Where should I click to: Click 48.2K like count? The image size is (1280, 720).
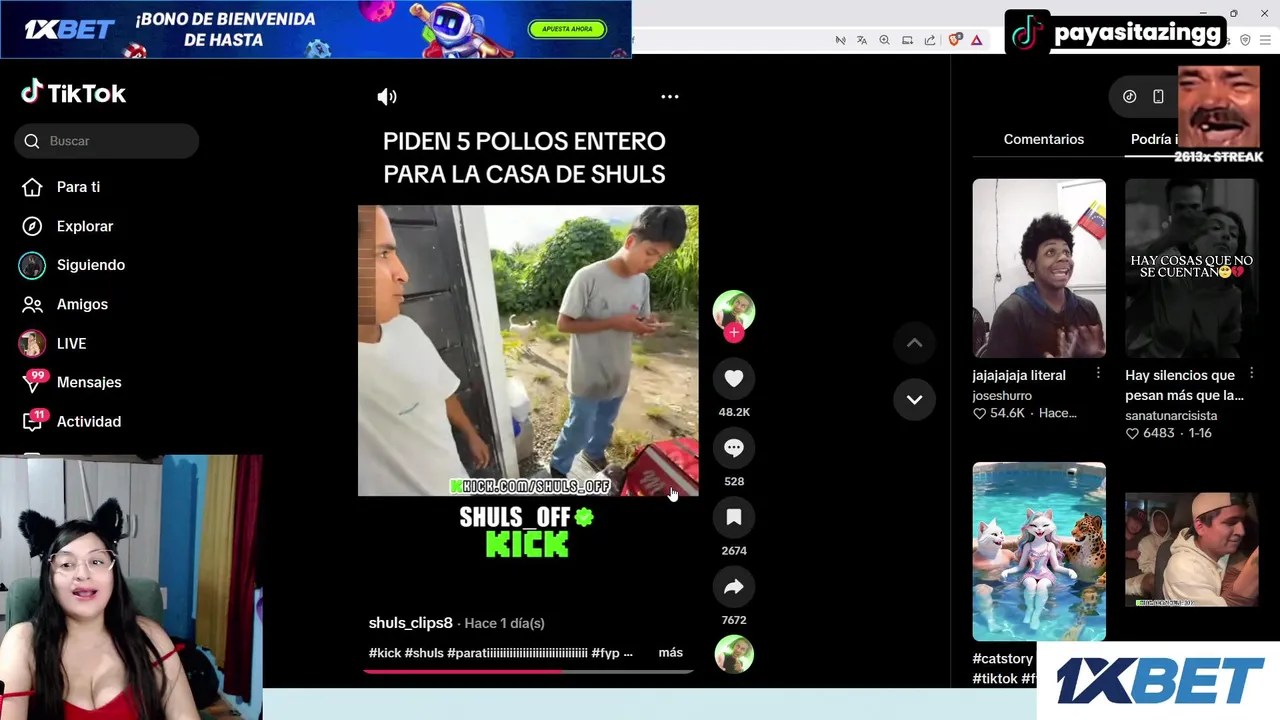coord(734,412)
